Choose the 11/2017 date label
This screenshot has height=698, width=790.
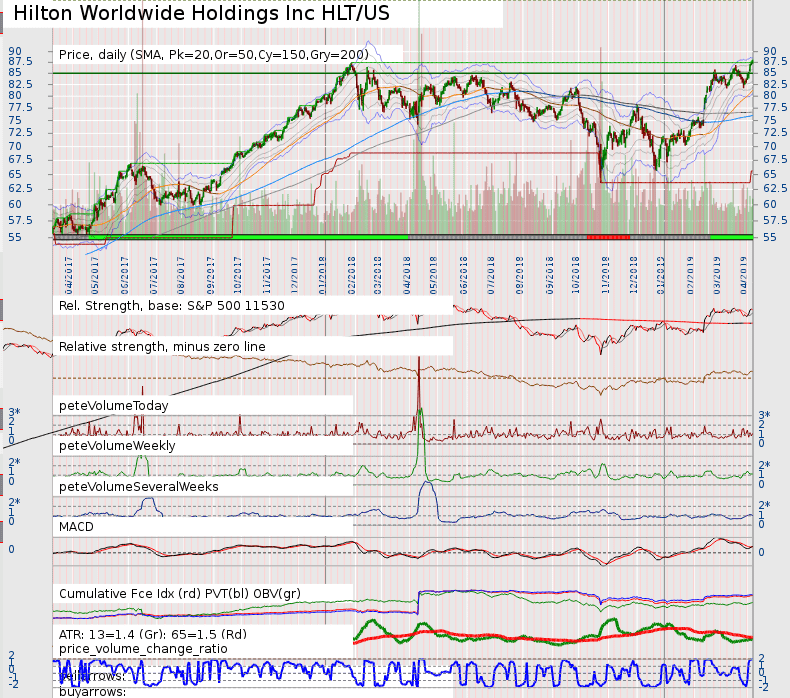tap(267, 276)
